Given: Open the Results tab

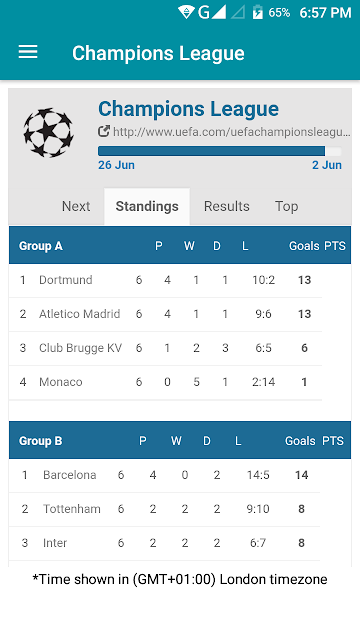Looking at the screenshot, I should tap(227, 206).
